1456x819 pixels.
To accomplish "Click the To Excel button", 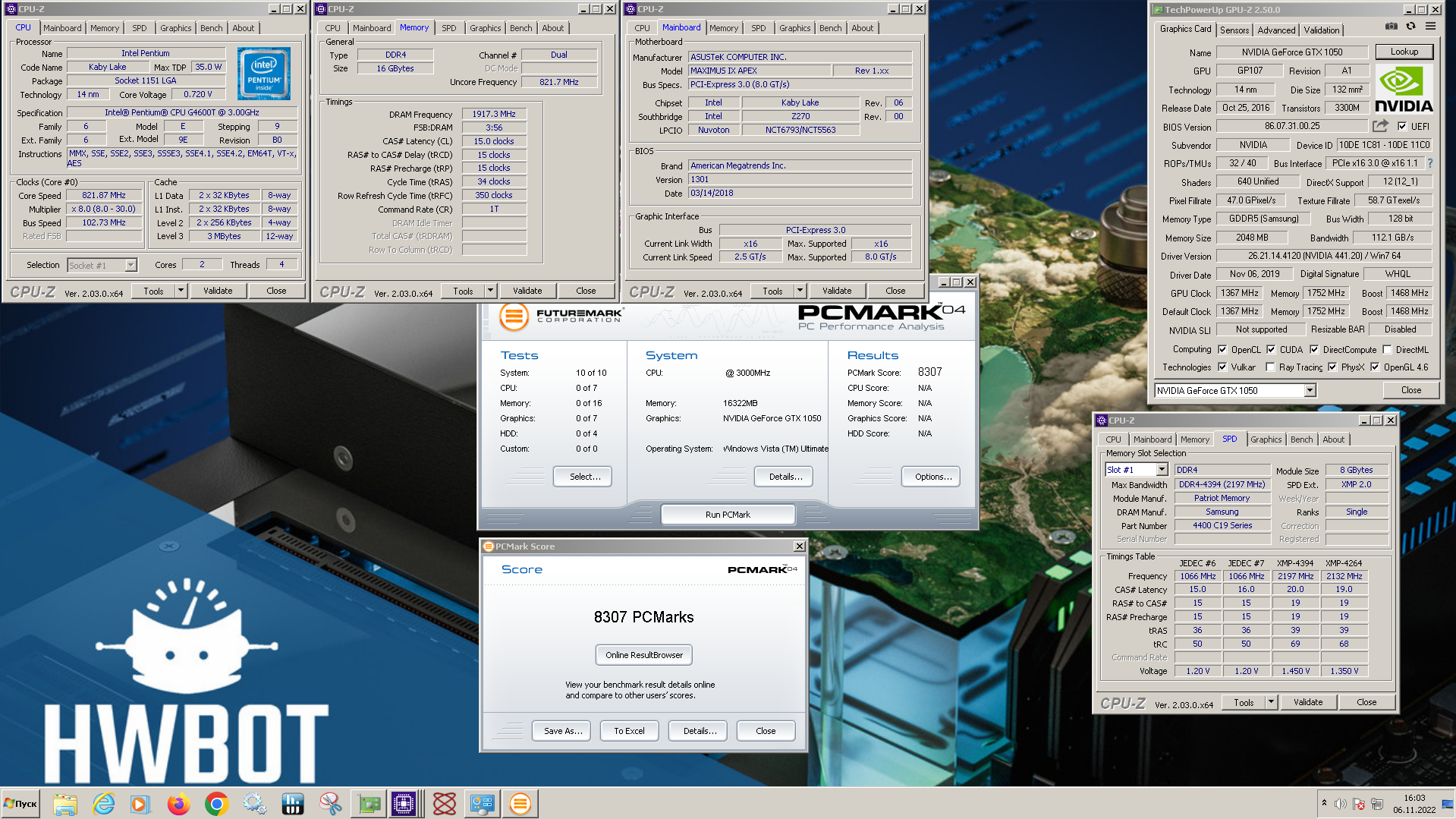I will click(x=629, y=731).
